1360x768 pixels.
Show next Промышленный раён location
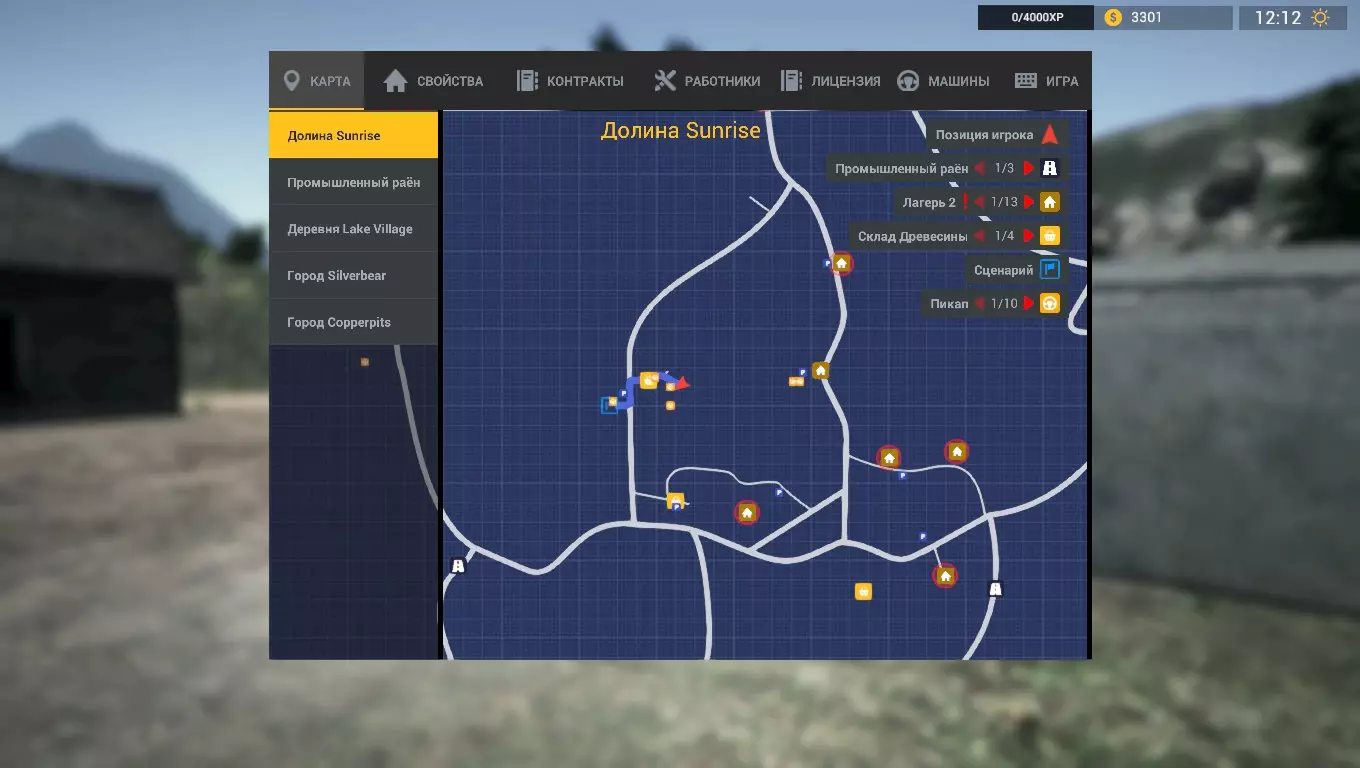1029,168
